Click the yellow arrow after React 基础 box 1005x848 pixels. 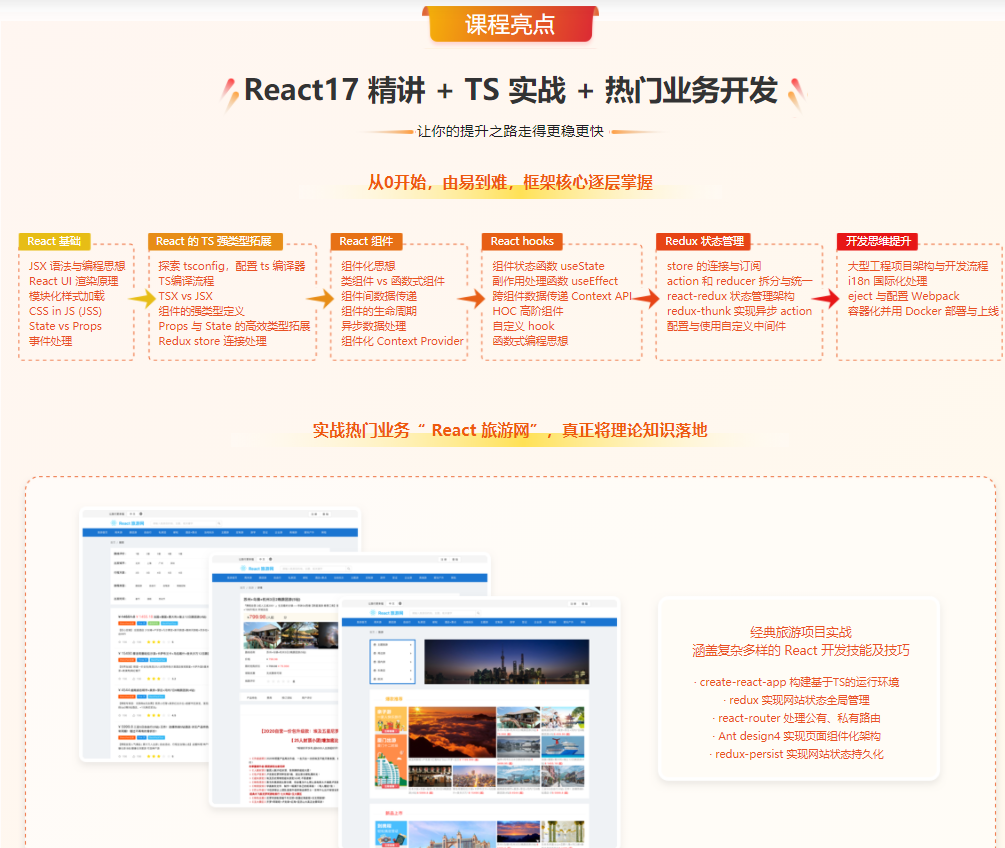(142, 298)
